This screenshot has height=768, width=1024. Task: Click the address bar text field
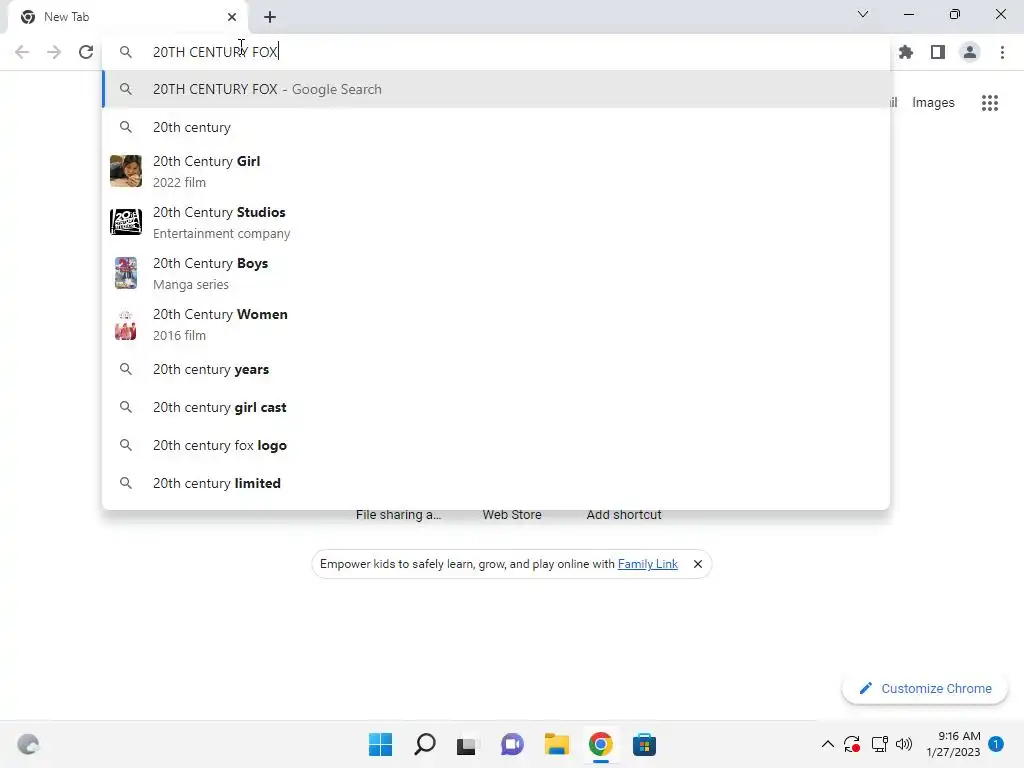496,52
